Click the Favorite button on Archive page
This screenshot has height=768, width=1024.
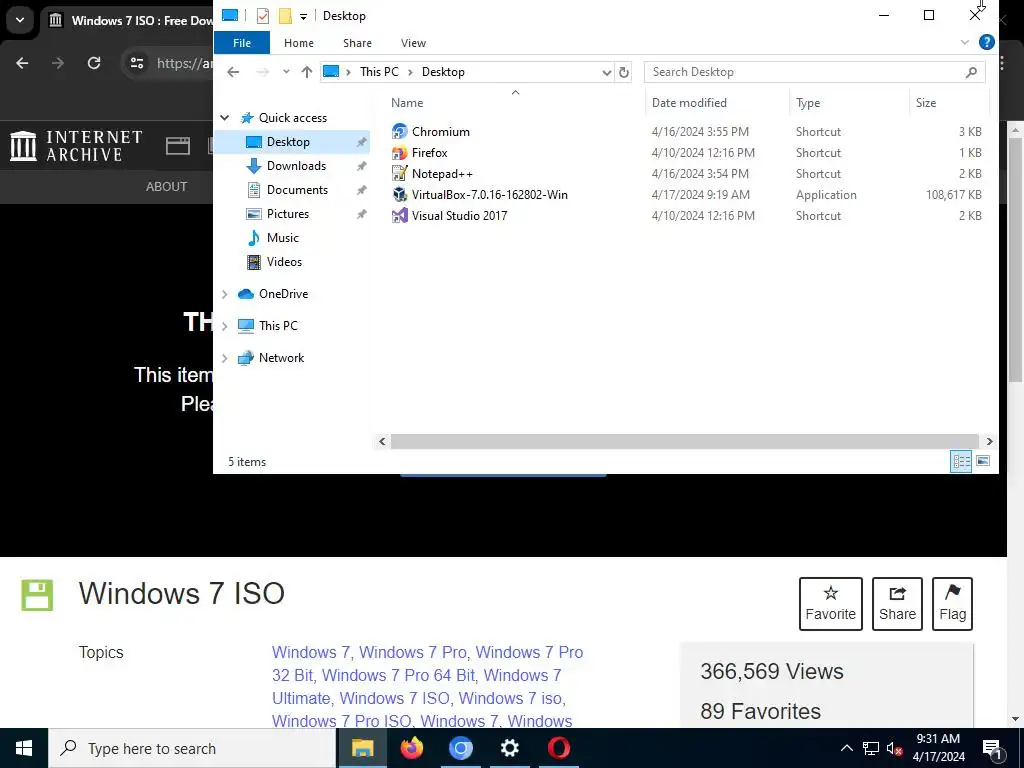click(x=830, y=603)
